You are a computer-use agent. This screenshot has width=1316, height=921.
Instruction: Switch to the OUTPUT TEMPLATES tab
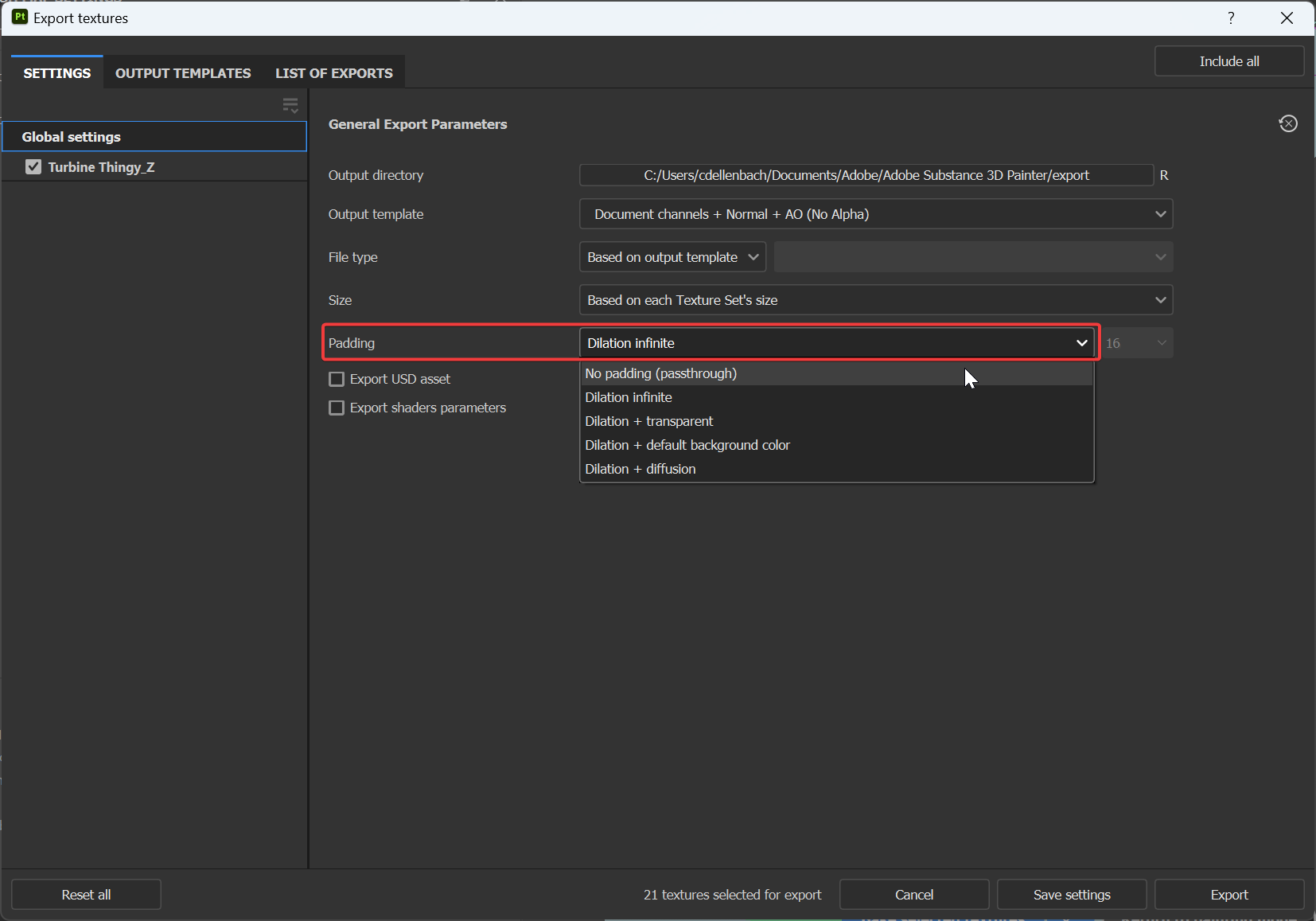pos(182,72)
